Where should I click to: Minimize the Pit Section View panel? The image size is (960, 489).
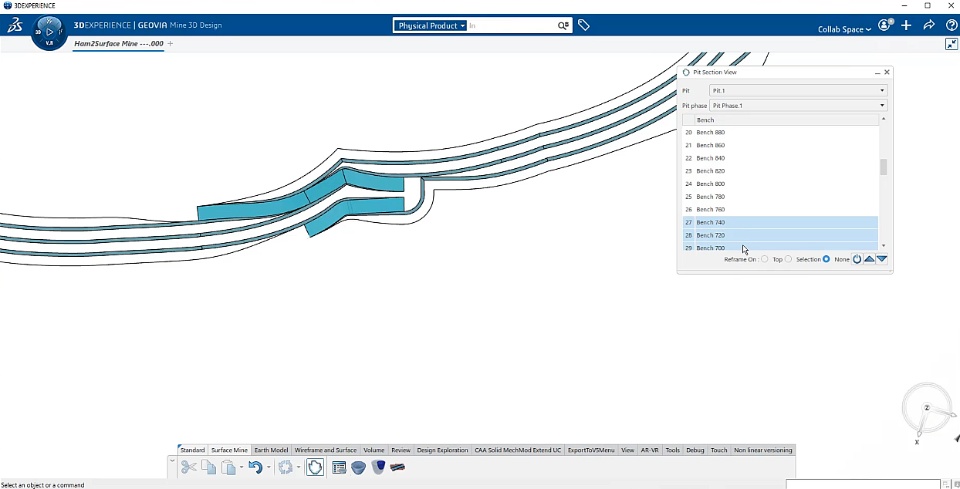tap(877, 72)
